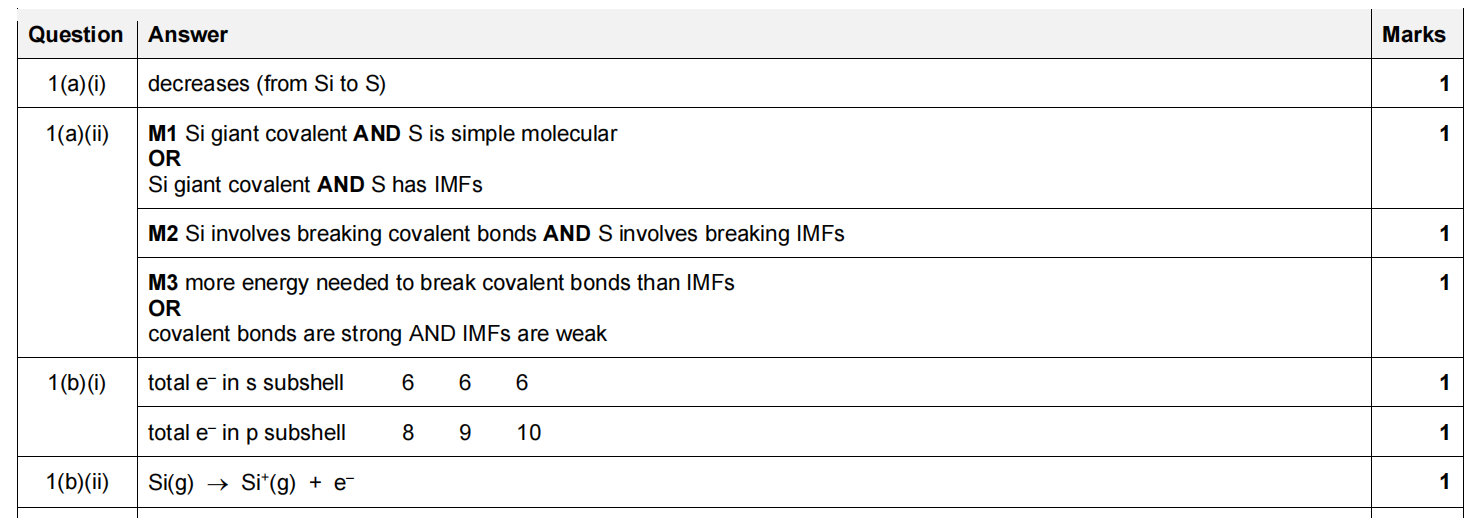Click the value 10 in the p subshell row
This screenshot has height=518, width=1472.
point(529,433)
